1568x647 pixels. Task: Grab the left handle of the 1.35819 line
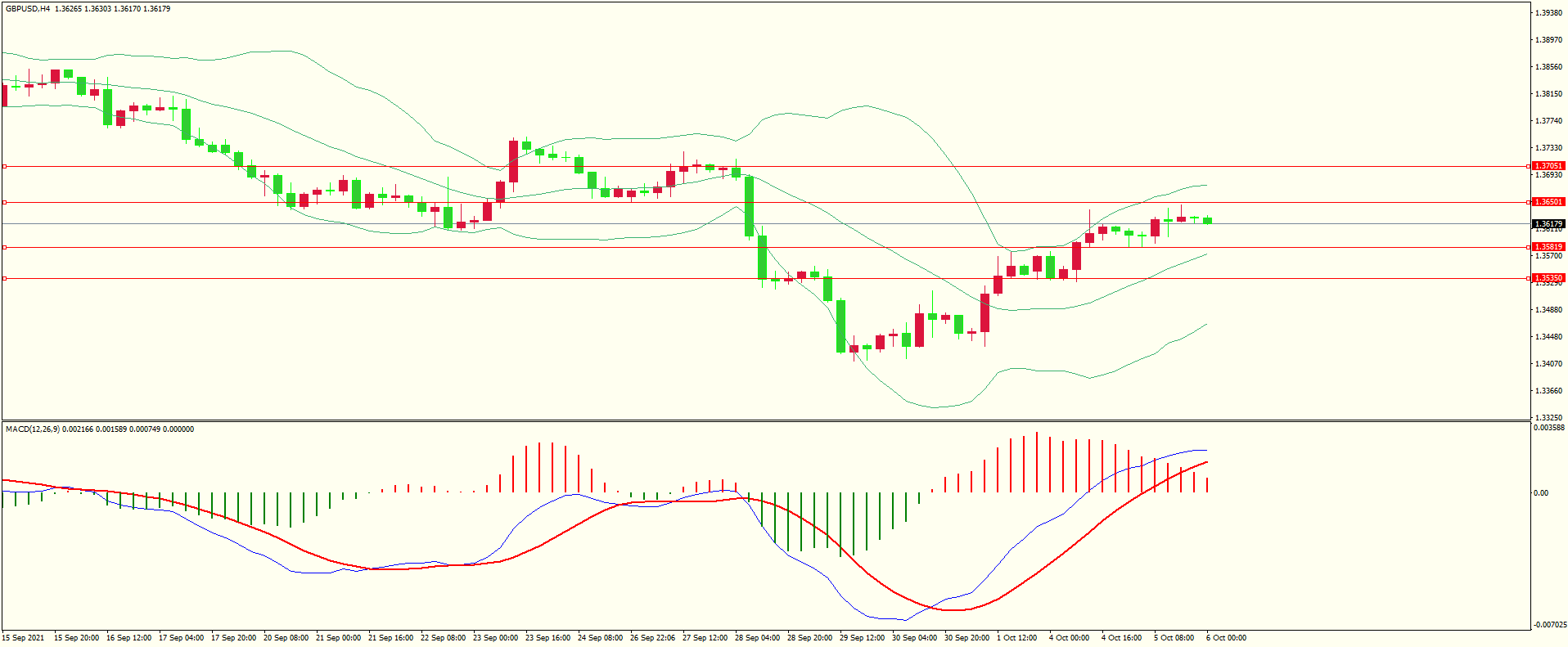coord(4,247)
